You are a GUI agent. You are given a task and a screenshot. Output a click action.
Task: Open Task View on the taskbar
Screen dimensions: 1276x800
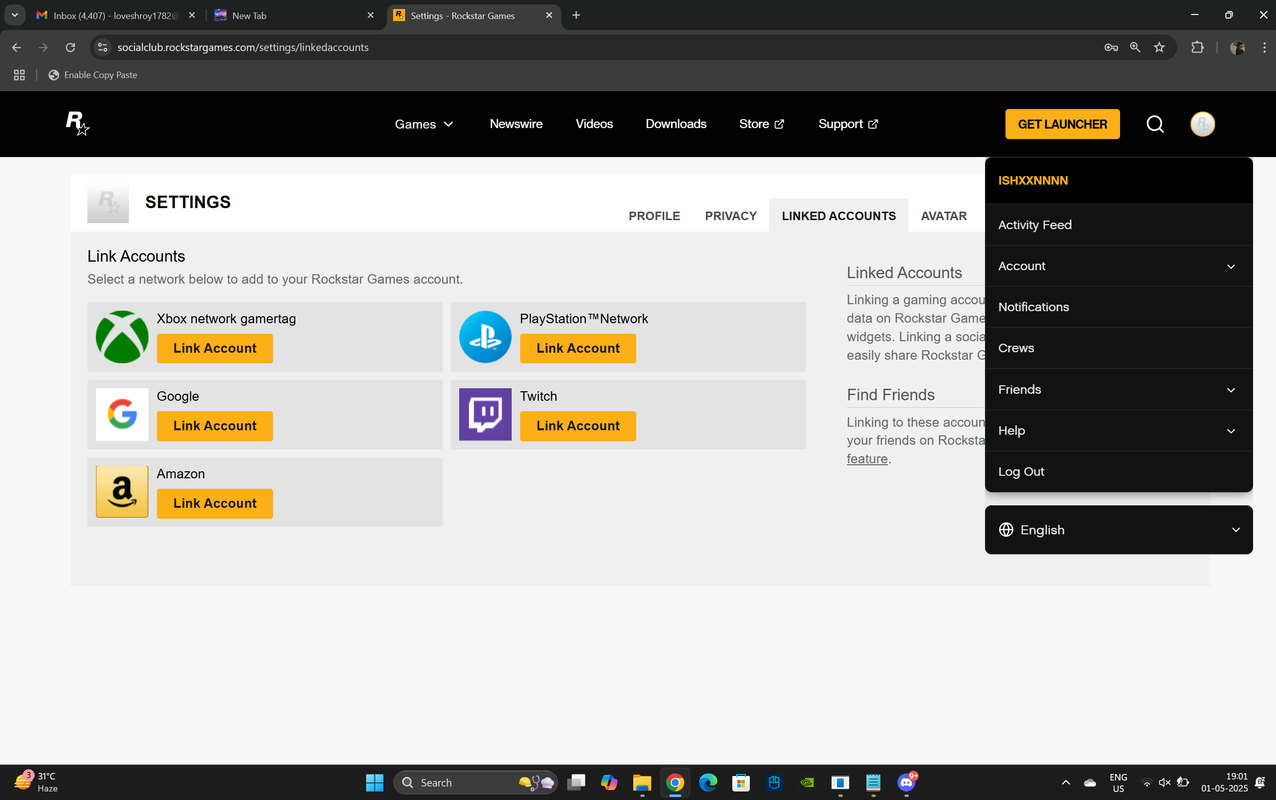coord(576,782)
